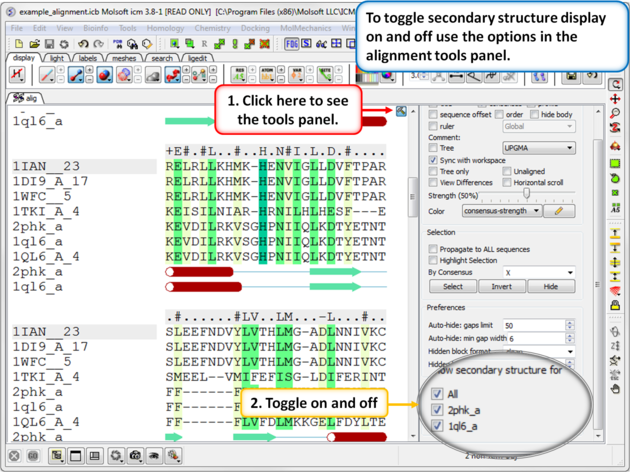The width and height of the screenshot is (630, 472).
Task: Click the Invert selection button
Action: [501, 286]
